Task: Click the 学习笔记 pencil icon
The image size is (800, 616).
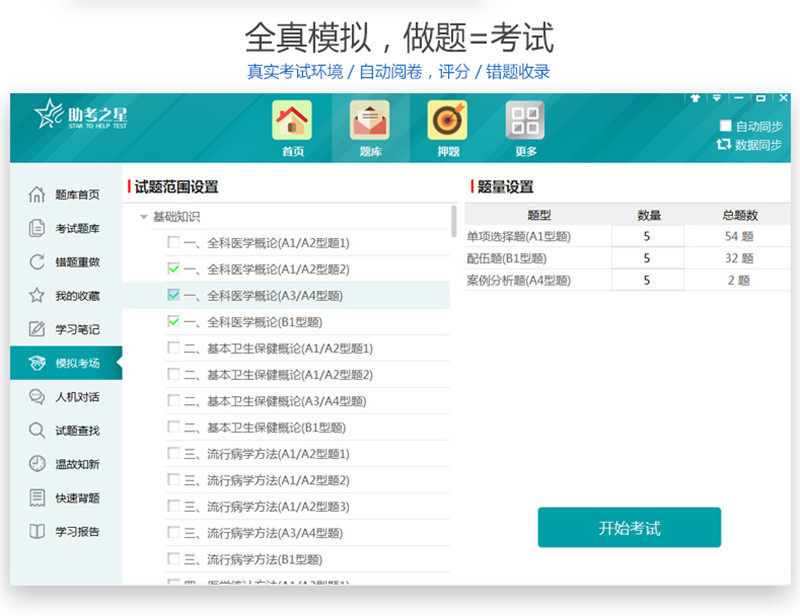Action: tap(37, 329)
